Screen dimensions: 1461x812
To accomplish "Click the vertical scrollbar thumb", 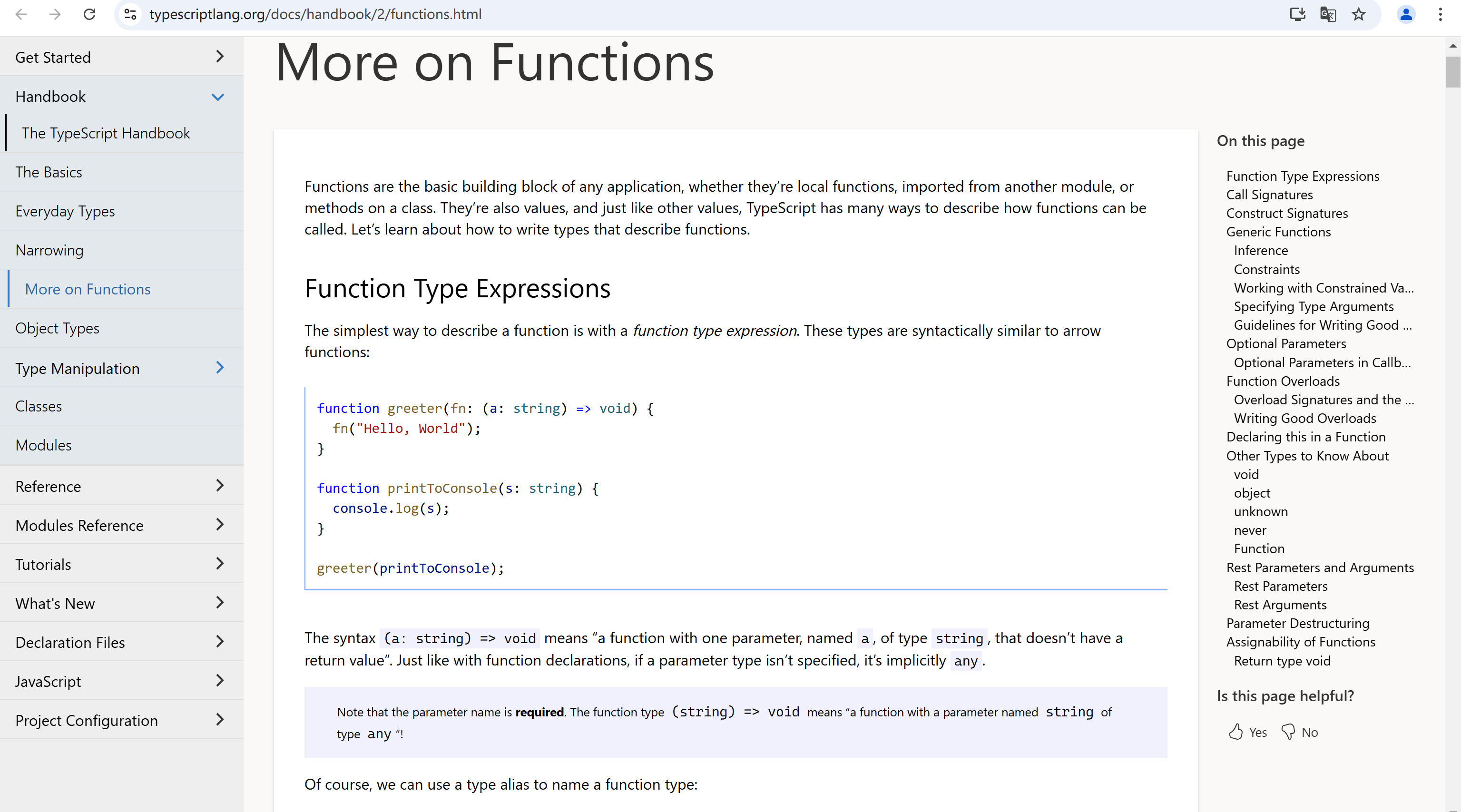I will coord(1452,73).
